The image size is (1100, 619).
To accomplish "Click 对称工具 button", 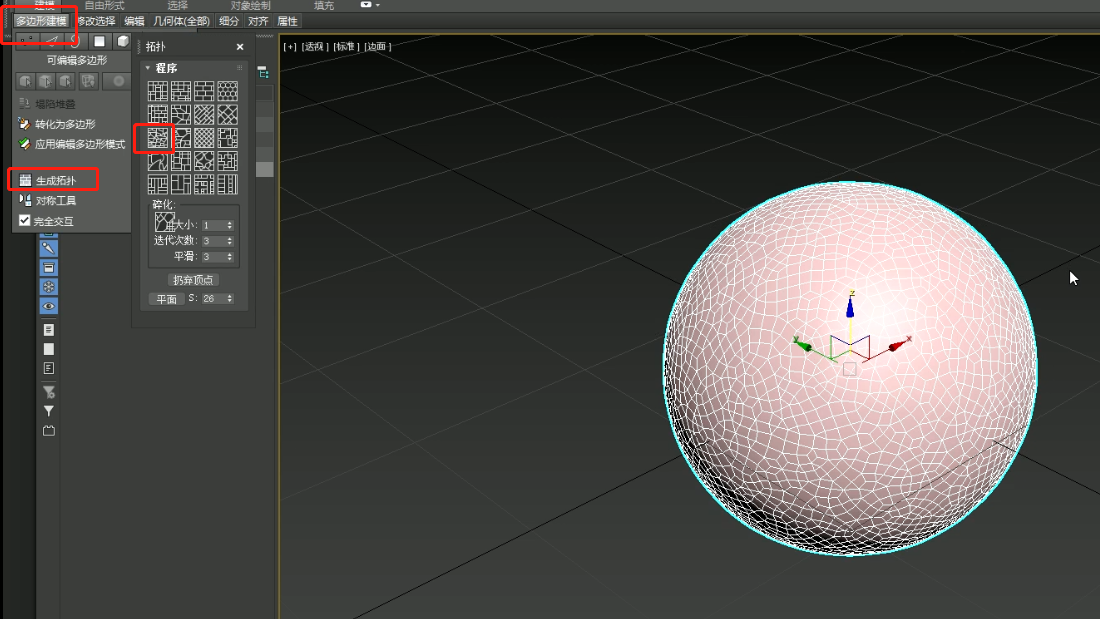I will point(47,201).
